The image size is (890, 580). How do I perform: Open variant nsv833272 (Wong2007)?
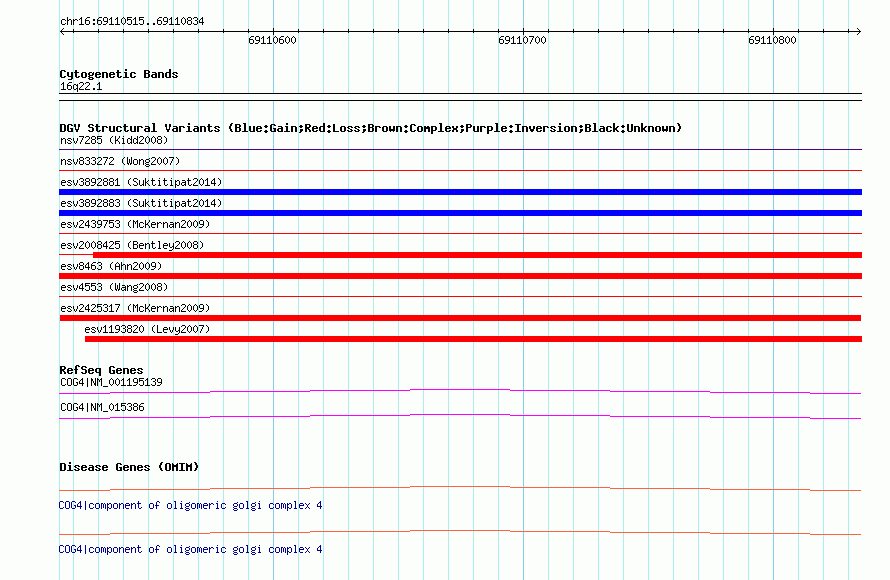(120, 161)
